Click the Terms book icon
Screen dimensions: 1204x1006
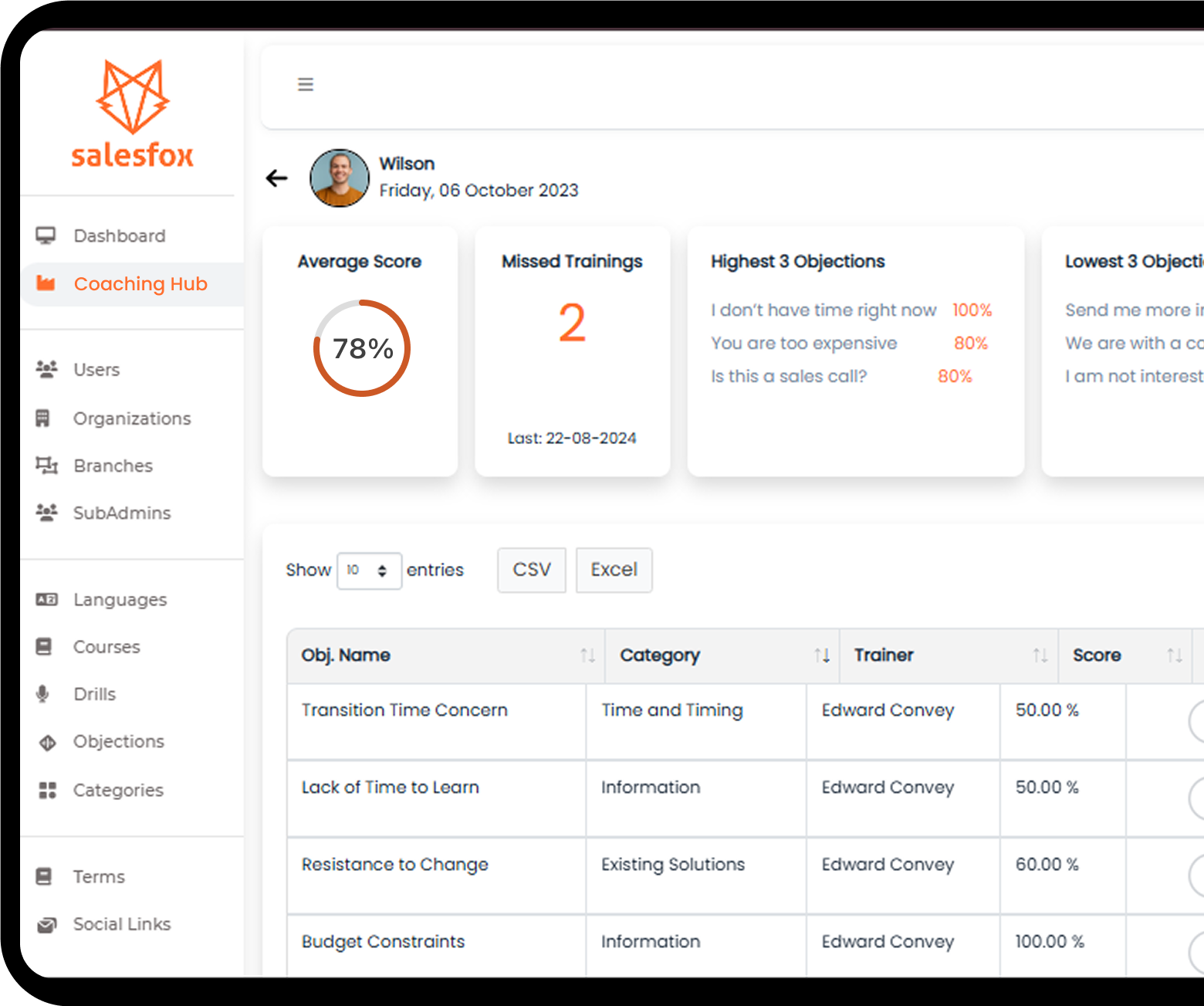(44, 876)
